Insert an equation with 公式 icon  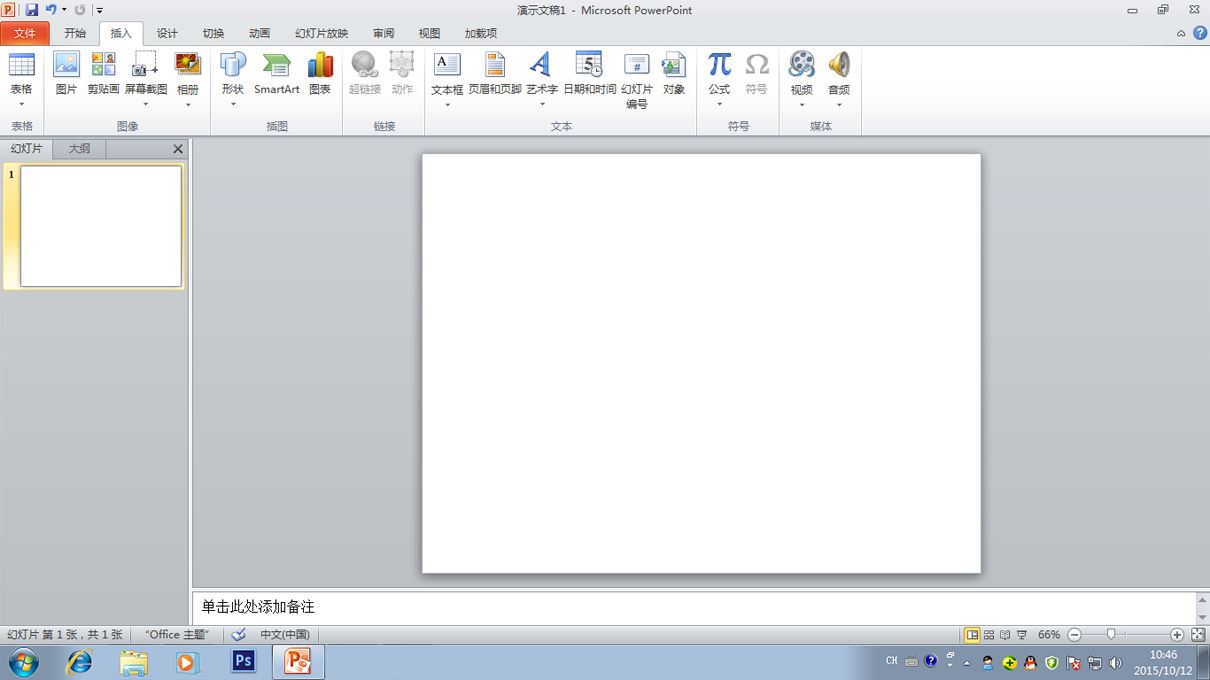click(720, 65)
